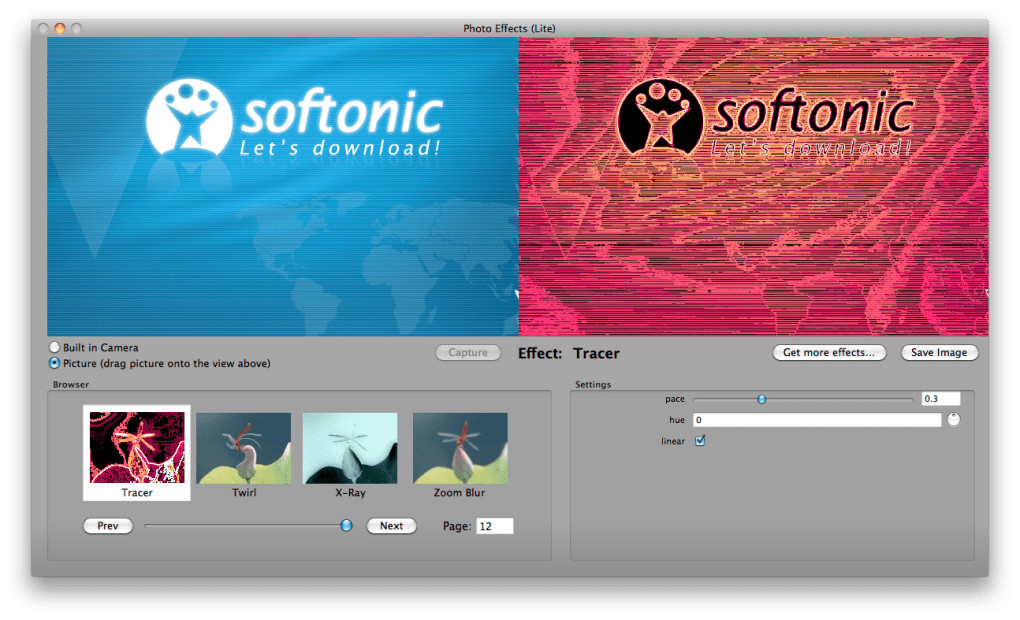Click the Save Image button
The width and height of the screenshot is (1020, 620).
click(x=939, y=352)
